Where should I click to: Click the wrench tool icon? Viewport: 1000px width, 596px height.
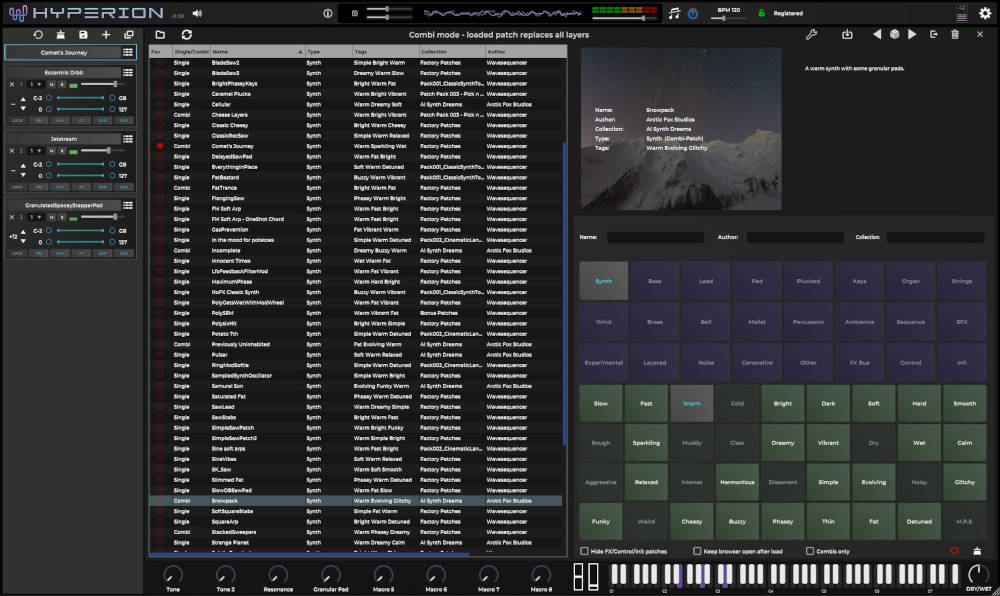(x=811, y=34)
